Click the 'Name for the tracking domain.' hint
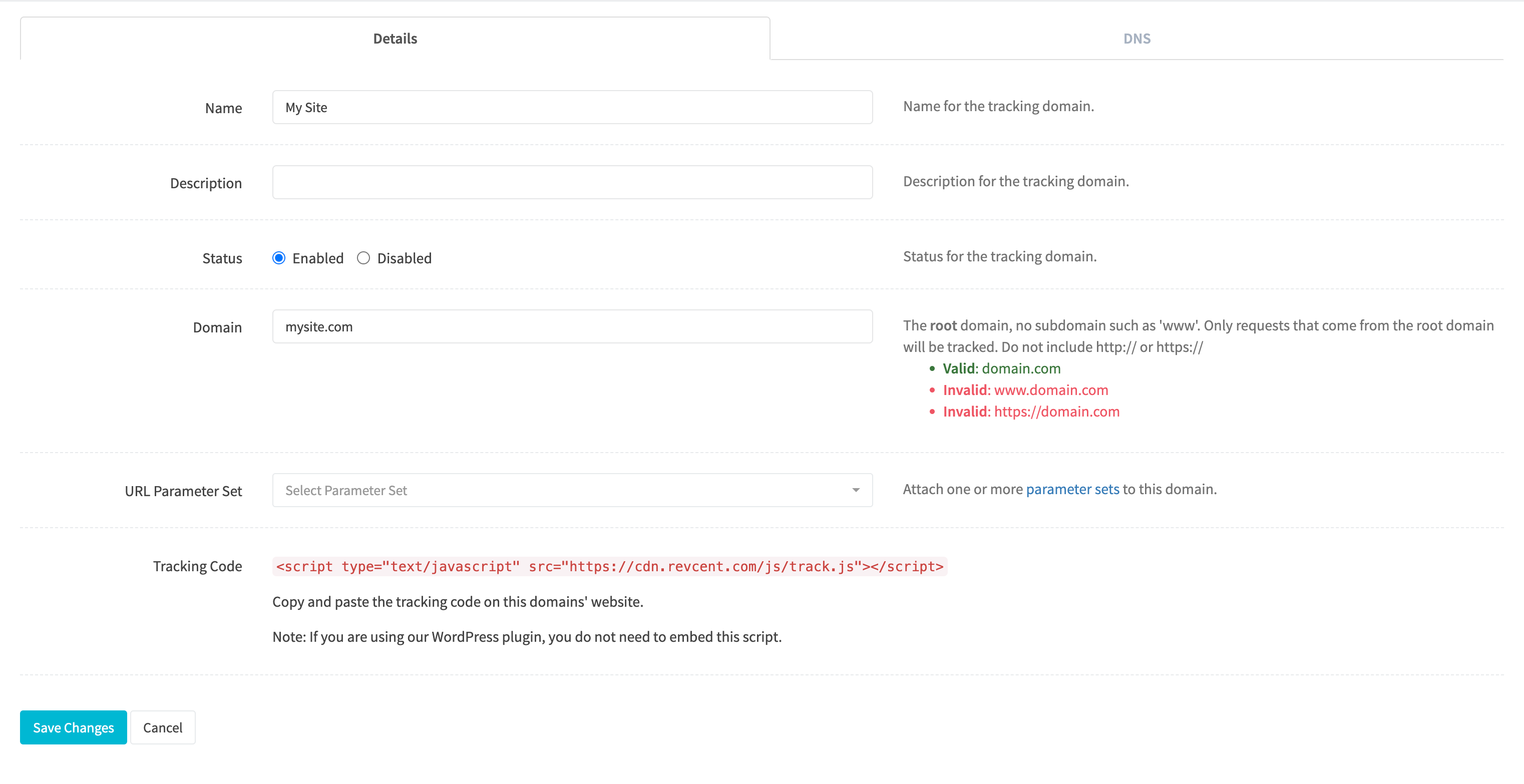1524x784 pixels. (998, 107)
